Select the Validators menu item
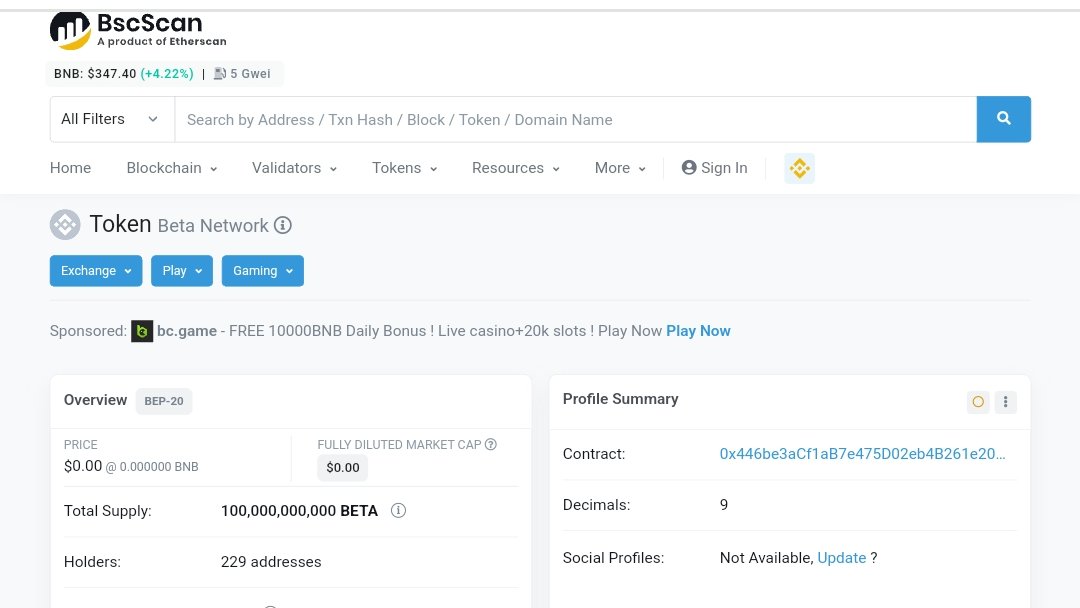Viewport: 1080px width, 608px height. [287, 168]
